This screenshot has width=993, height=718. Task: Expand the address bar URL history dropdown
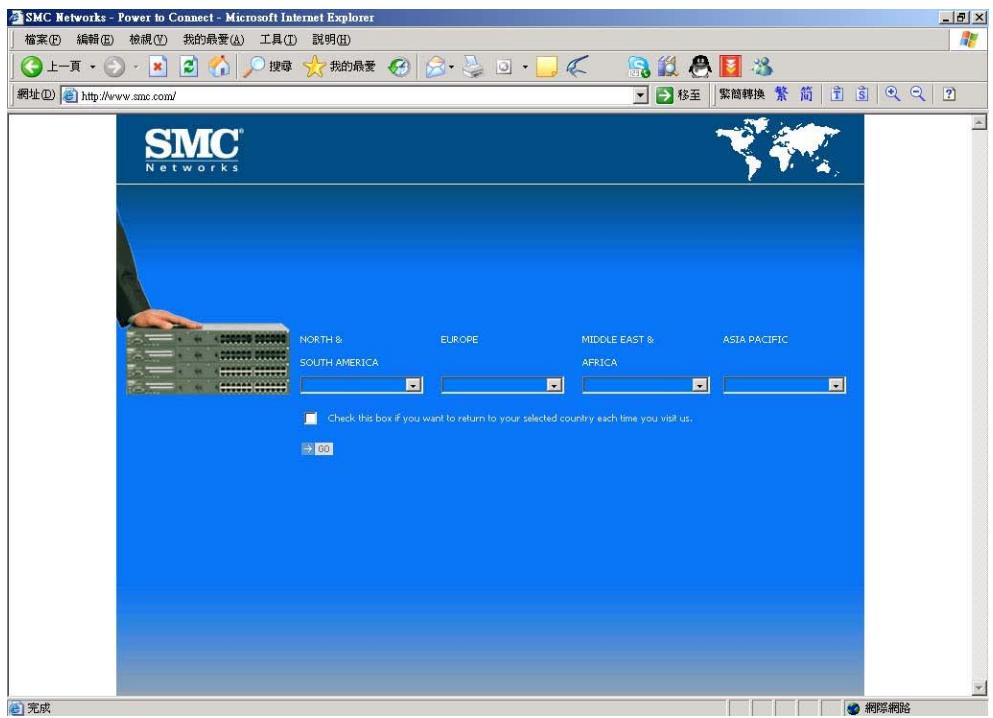coord(641,96)
